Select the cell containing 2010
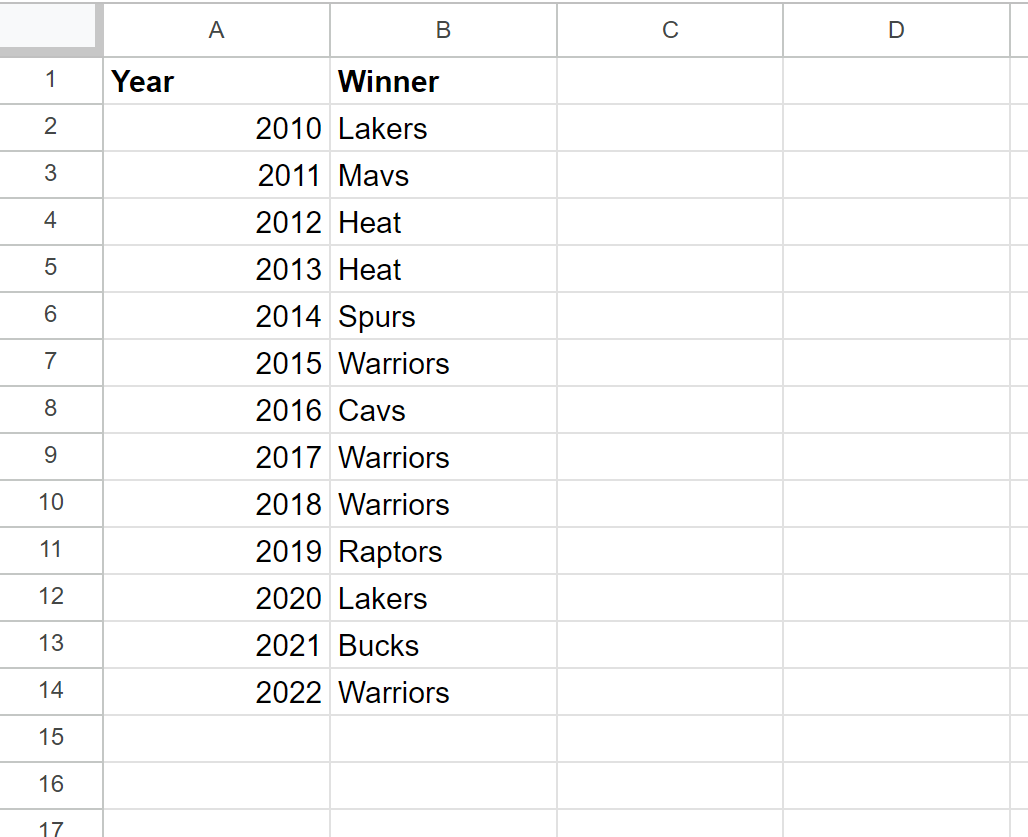The image size is (1028, 837). point(216,128)
